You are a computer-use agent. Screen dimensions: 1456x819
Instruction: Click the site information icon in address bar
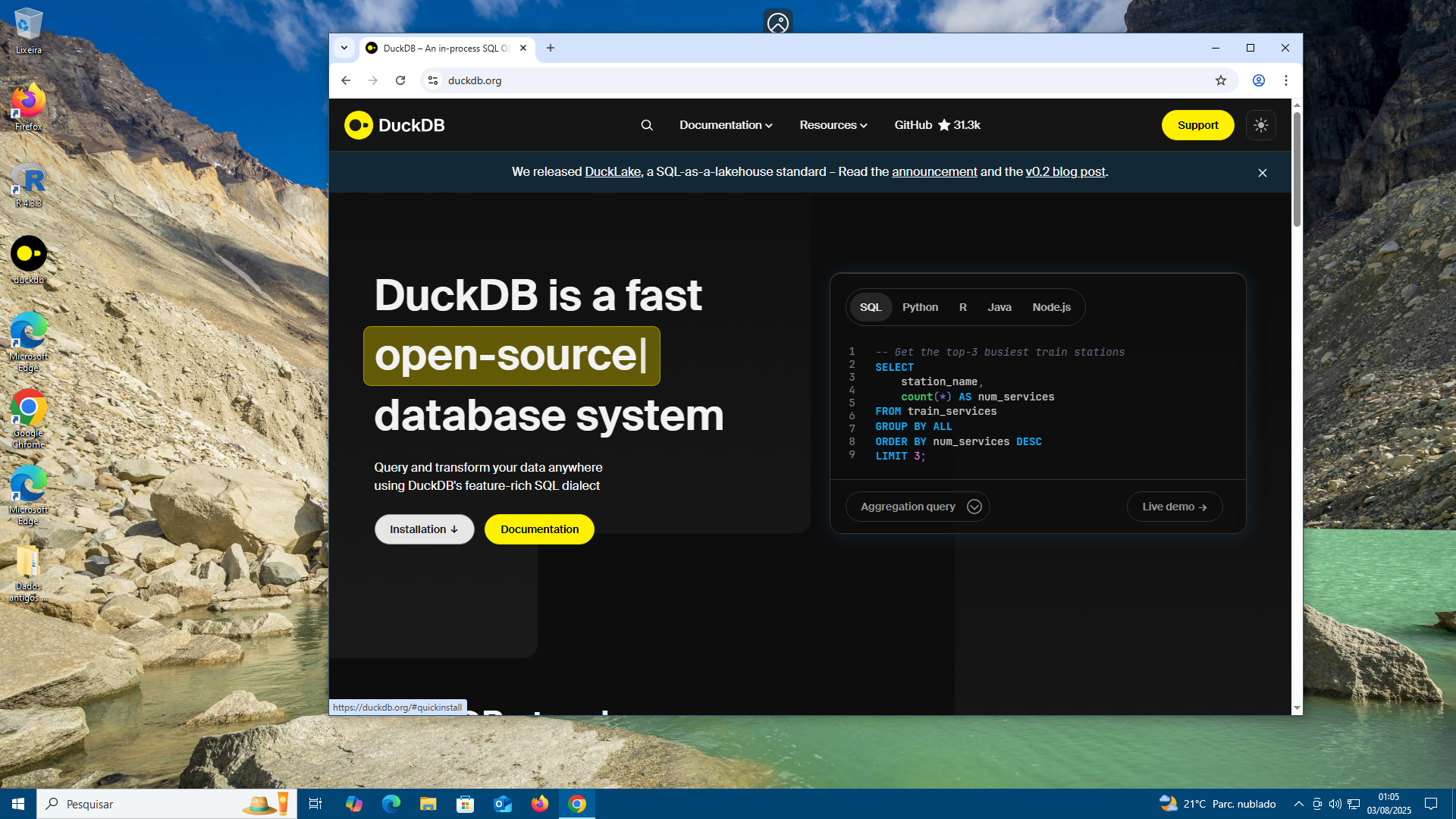coord(433,80)
